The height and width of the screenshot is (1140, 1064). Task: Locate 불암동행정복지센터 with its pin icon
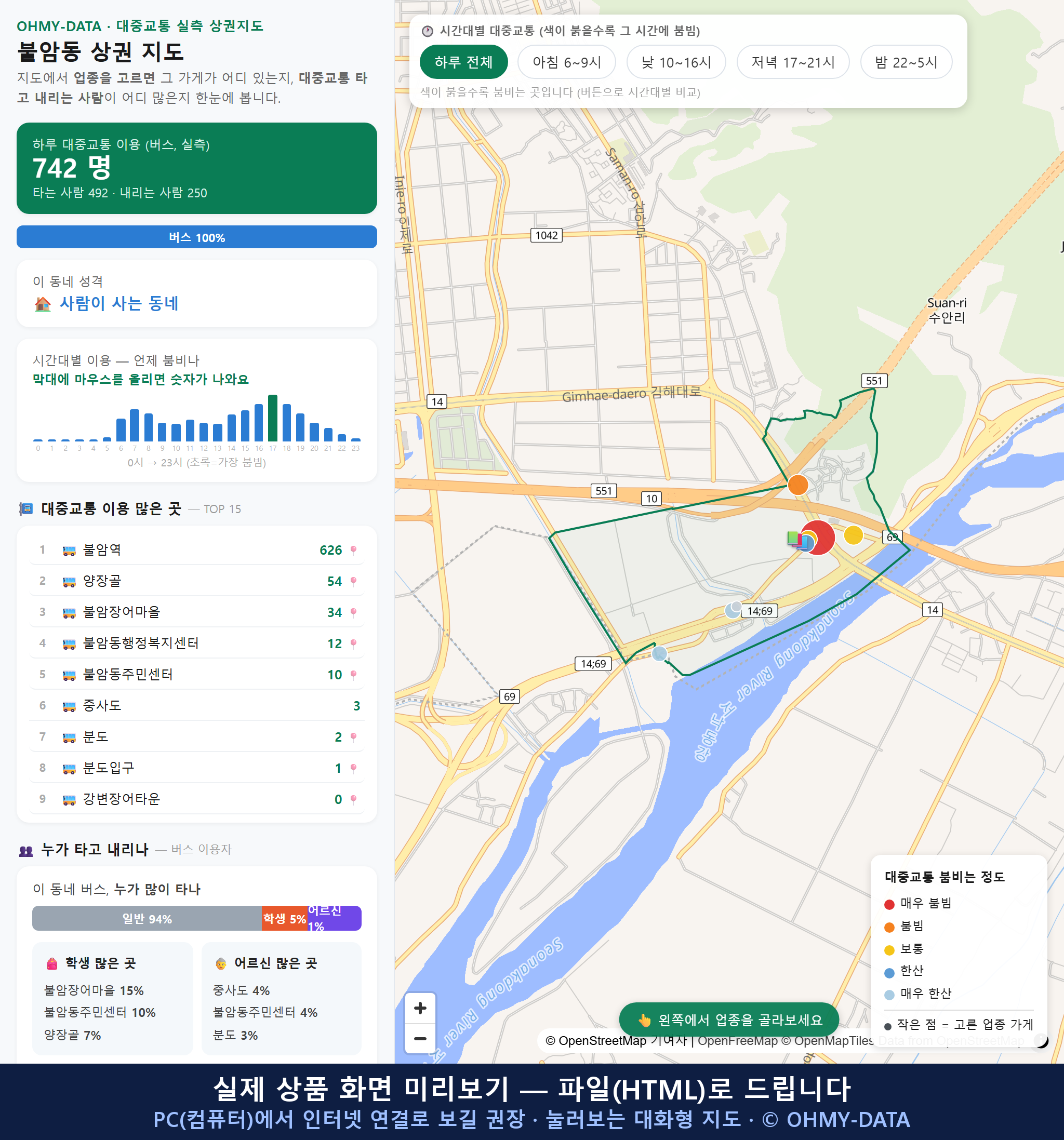click(353, 643)
